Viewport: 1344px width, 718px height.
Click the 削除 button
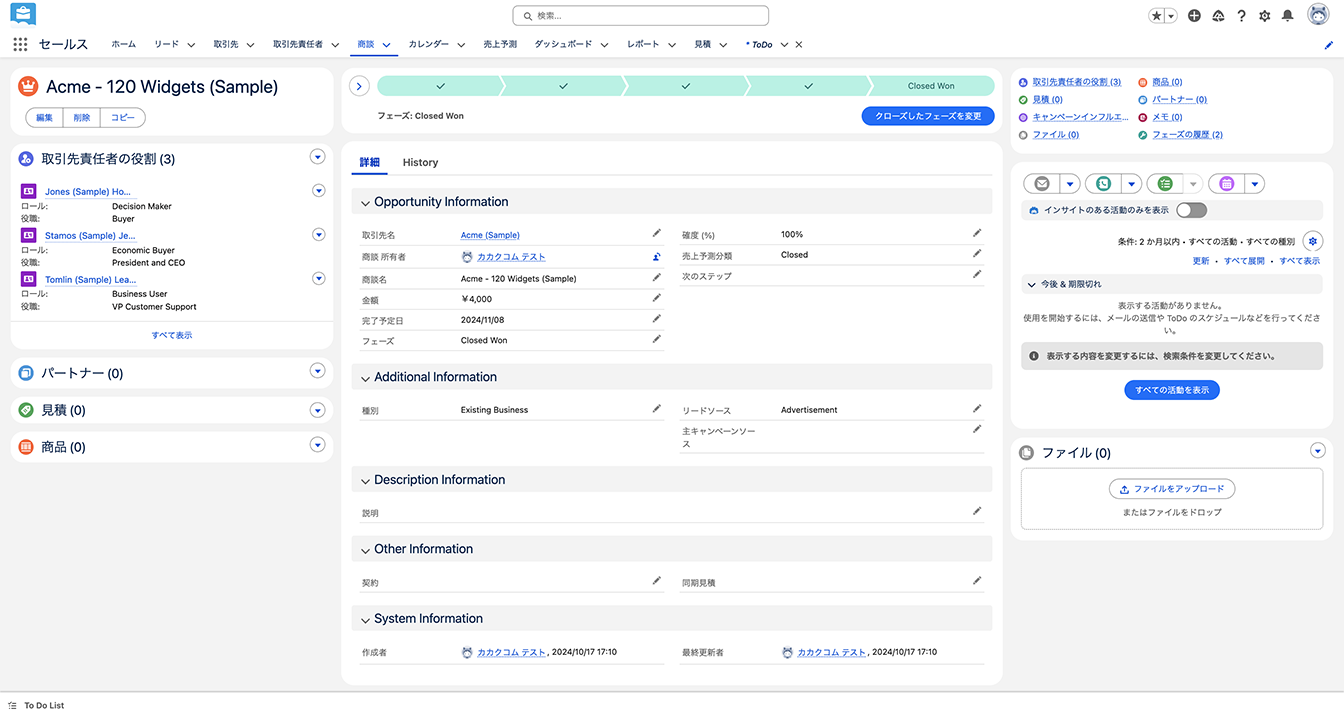point(81,118)
